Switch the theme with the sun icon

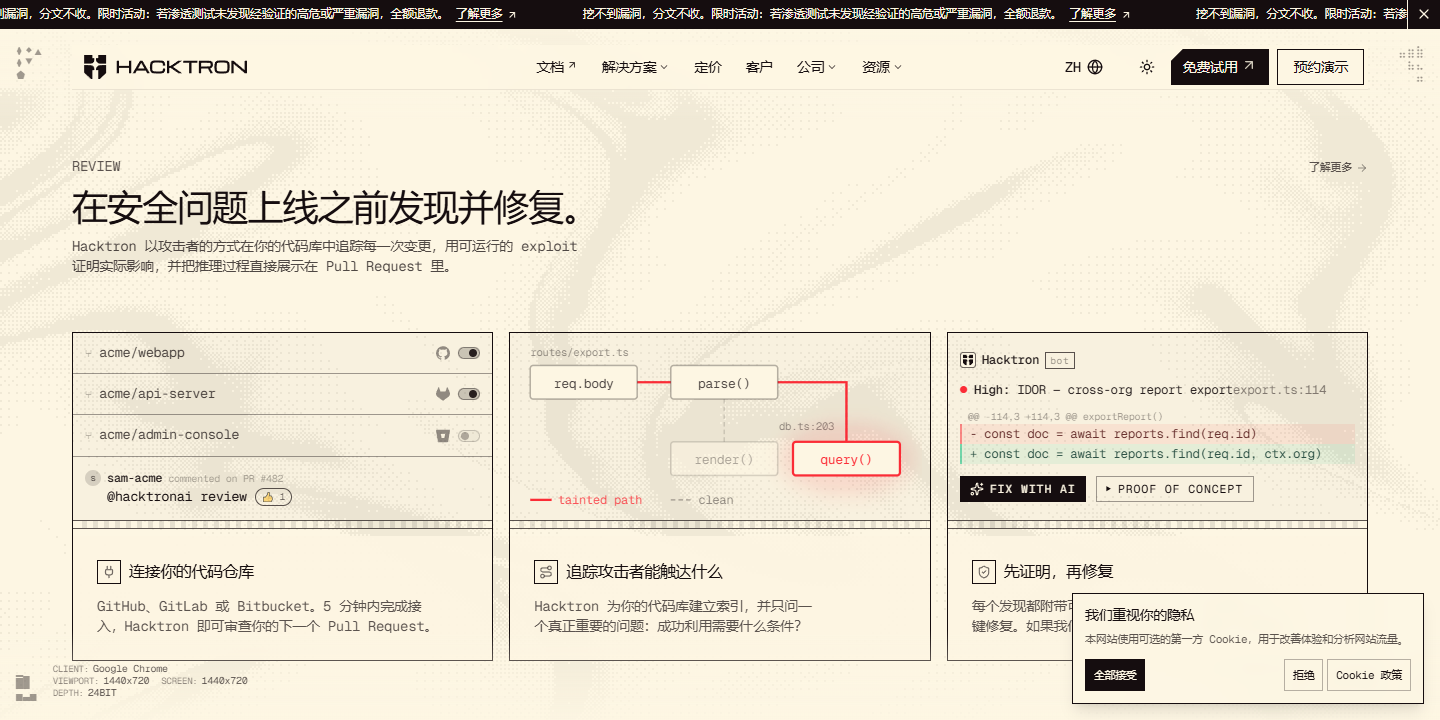[1147, 67]
